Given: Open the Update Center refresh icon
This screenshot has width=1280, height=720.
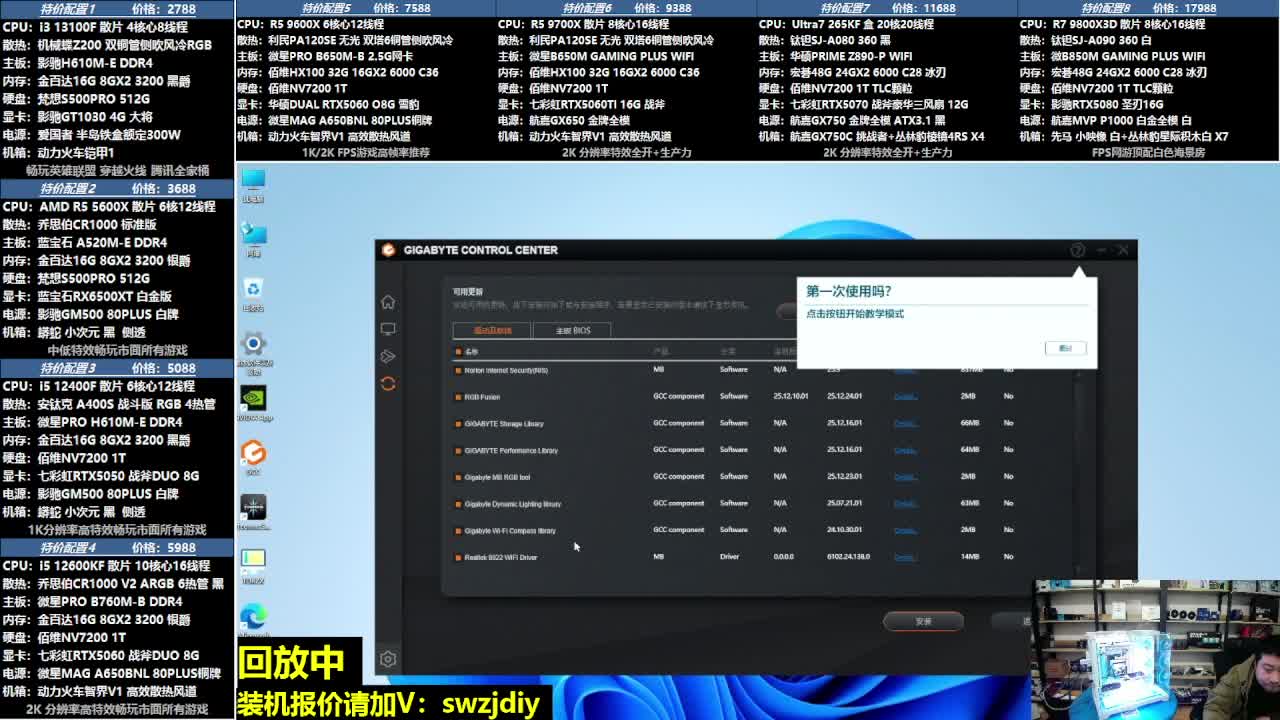Looking at the screenshot, I should point(388,384).
